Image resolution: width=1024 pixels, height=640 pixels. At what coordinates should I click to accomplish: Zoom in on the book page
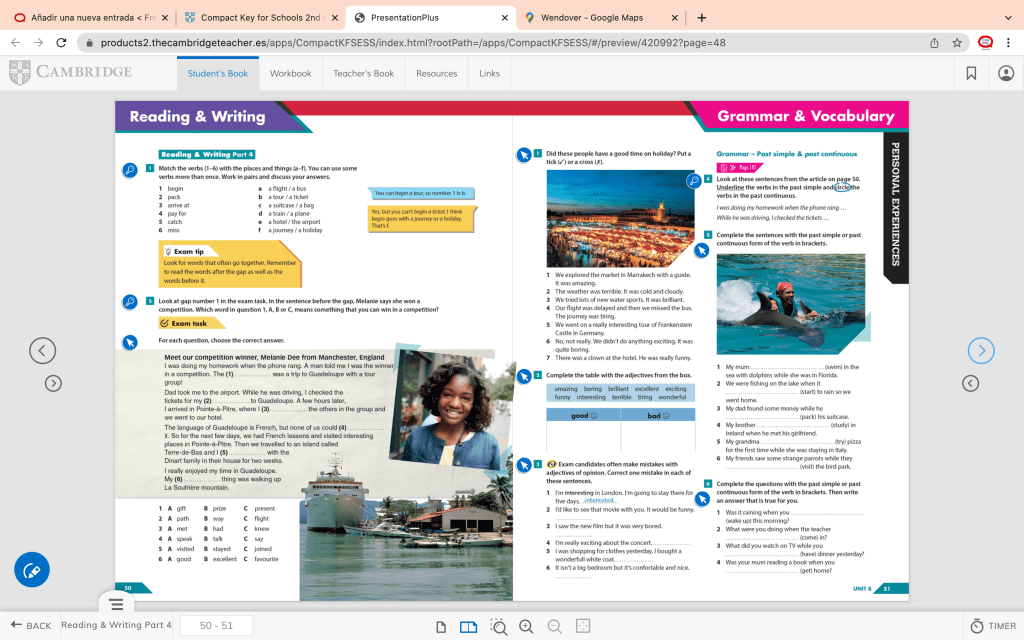click(526, 626)
